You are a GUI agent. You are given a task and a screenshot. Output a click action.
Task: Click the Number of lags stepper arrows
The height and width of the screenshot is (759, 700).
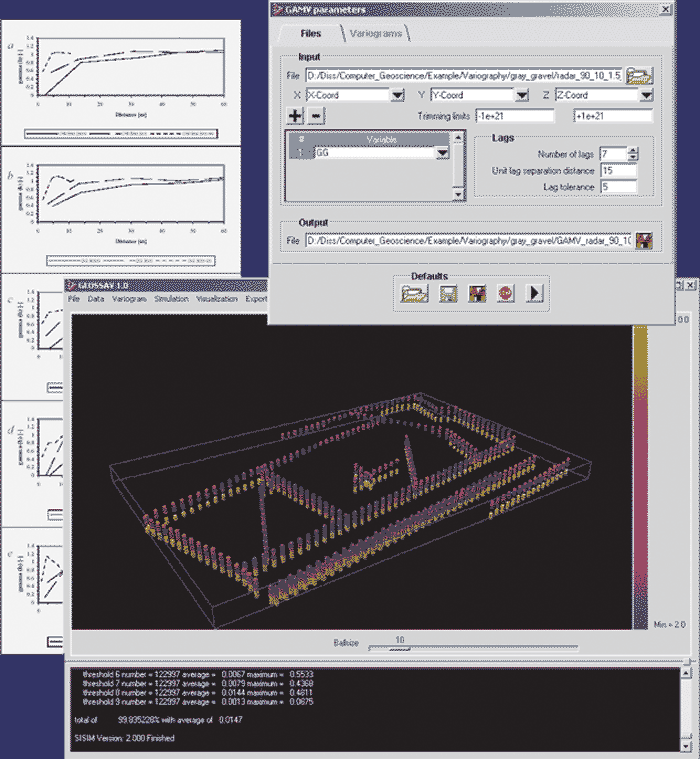point(633,153)
